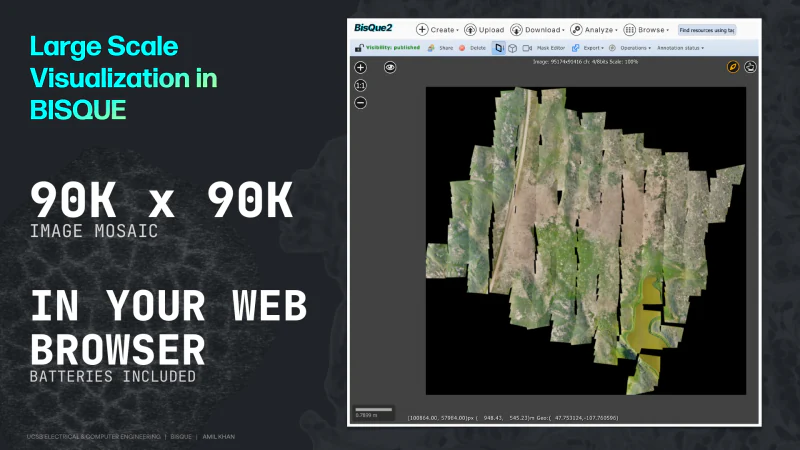This screenshot has height=450, width=800.
Task: Click the image info text at top
Action: pos(585,62)
